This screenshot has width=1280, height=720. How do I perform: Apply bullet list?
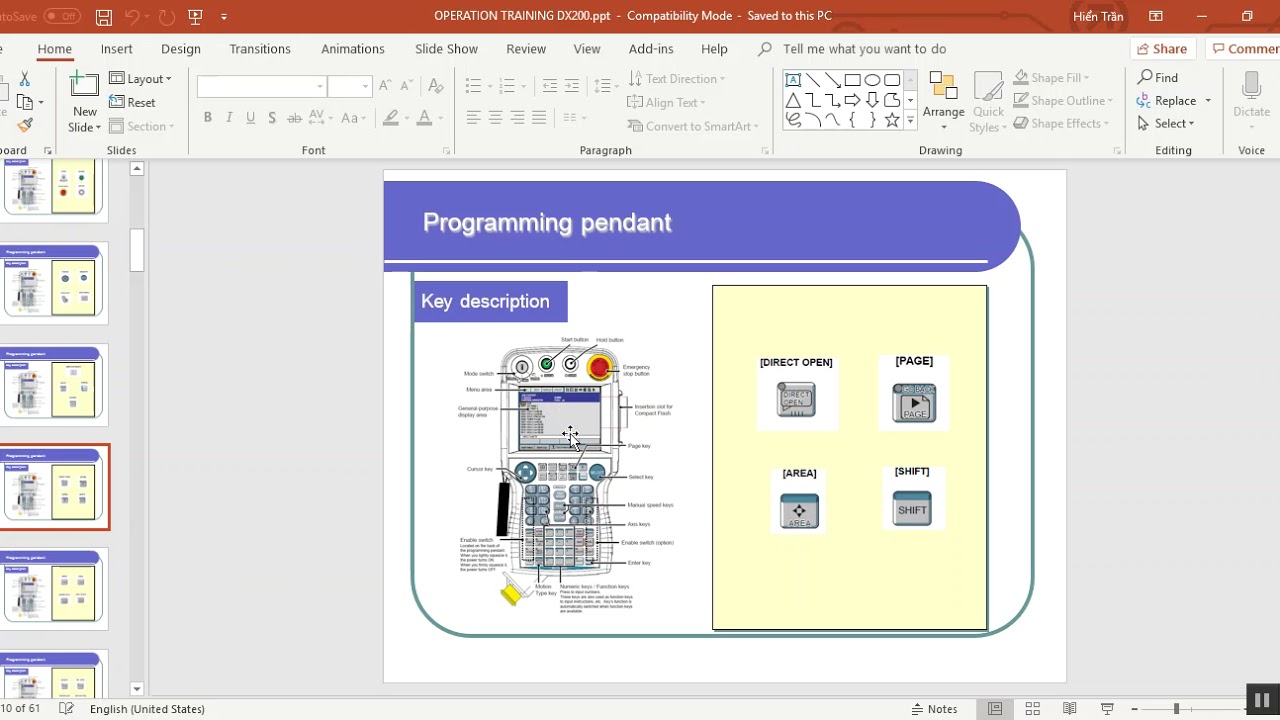[x=473, y=86]
